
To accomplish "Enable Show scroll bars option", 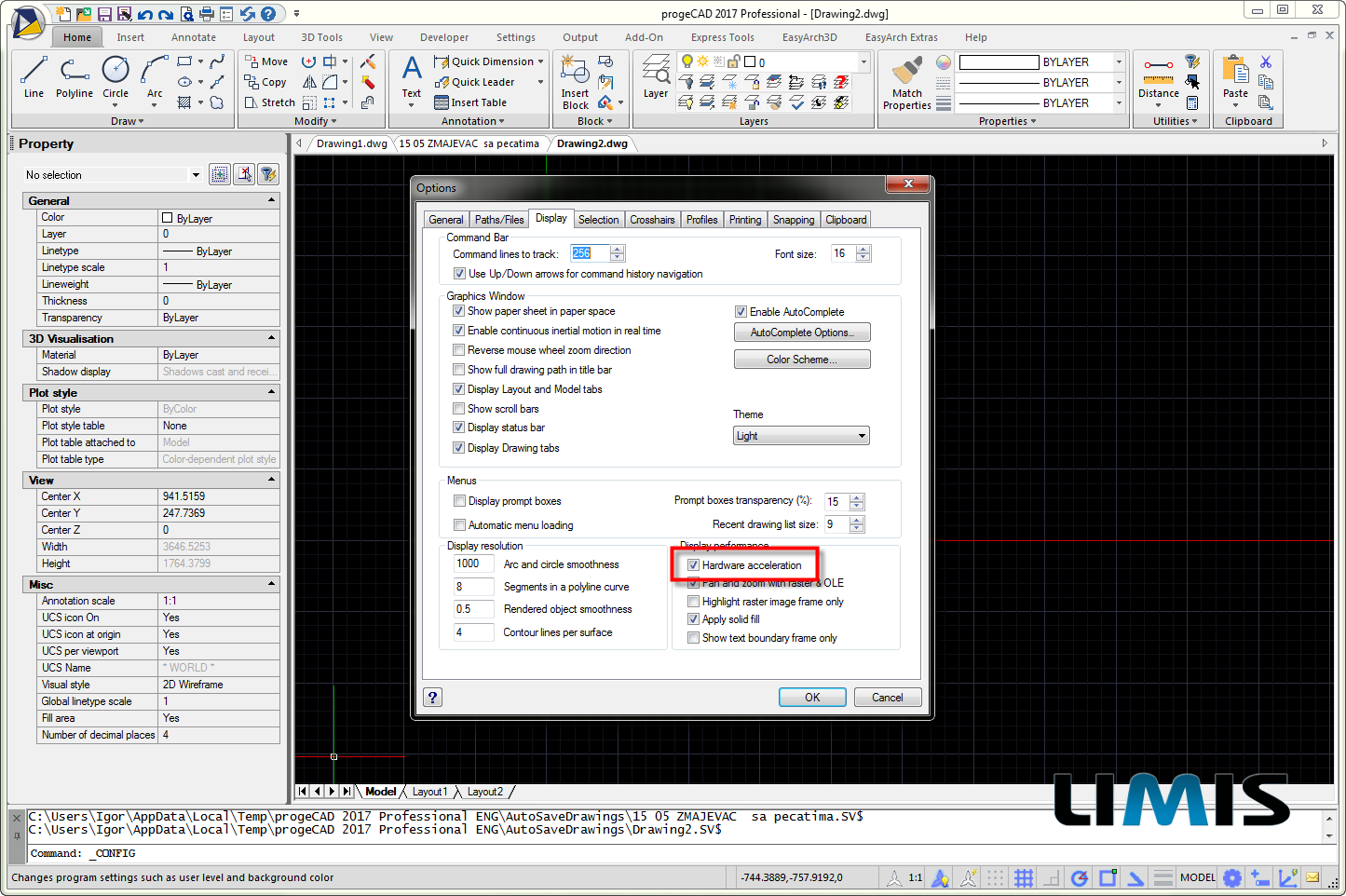I will click(459, 409).
